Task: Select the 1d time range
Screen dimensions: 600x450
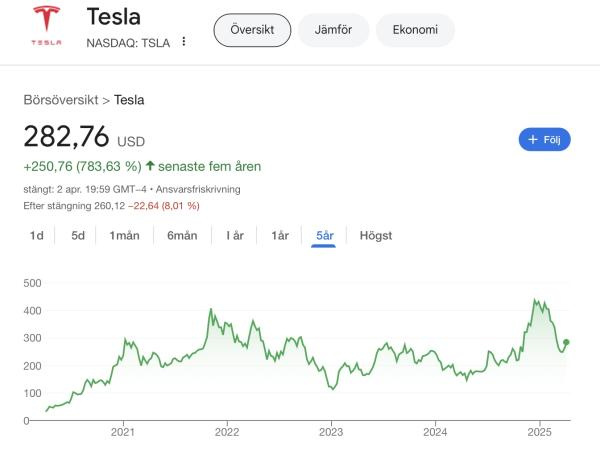Action: 37,236
